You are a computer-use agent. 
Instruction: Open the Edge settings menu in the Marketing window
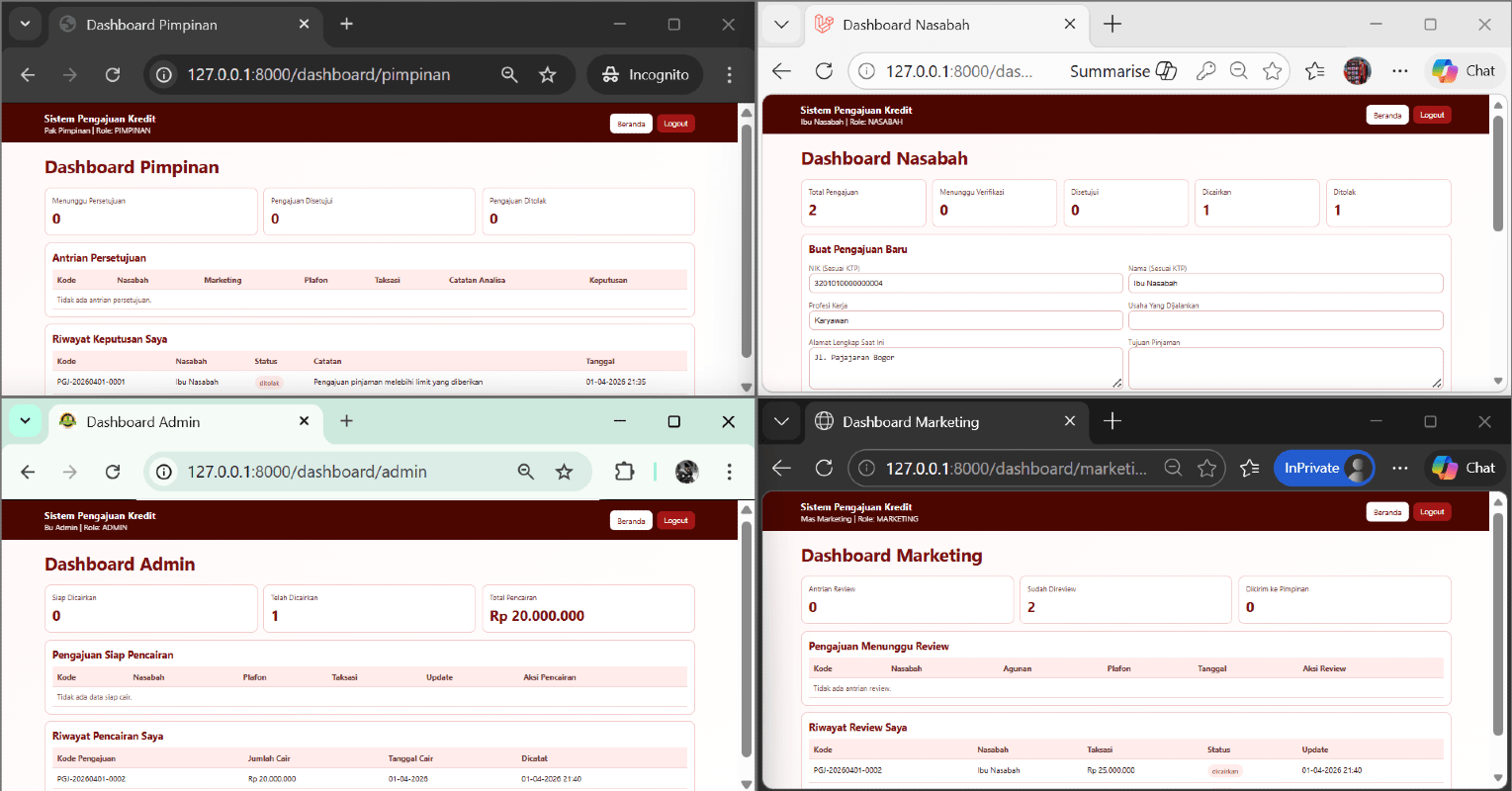1399,468
